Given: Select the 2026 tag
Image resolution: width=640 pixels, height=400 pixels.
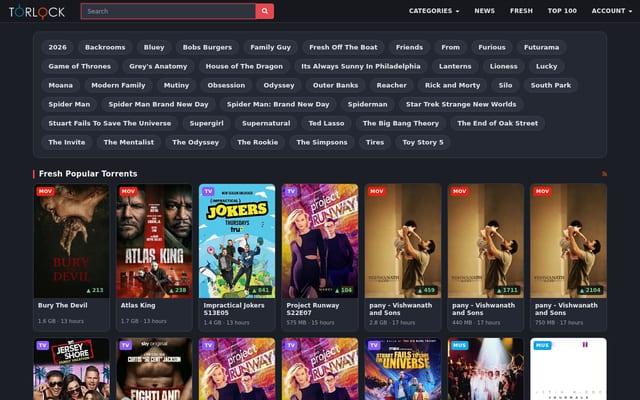Looking at the screenshot, I should pos(58,47).
